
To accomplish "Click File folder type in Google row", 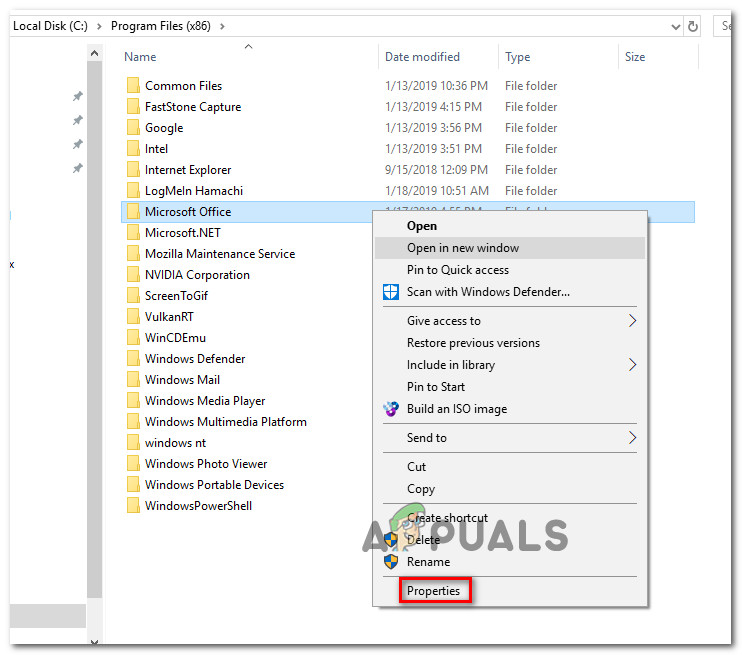I will point(531,128).
